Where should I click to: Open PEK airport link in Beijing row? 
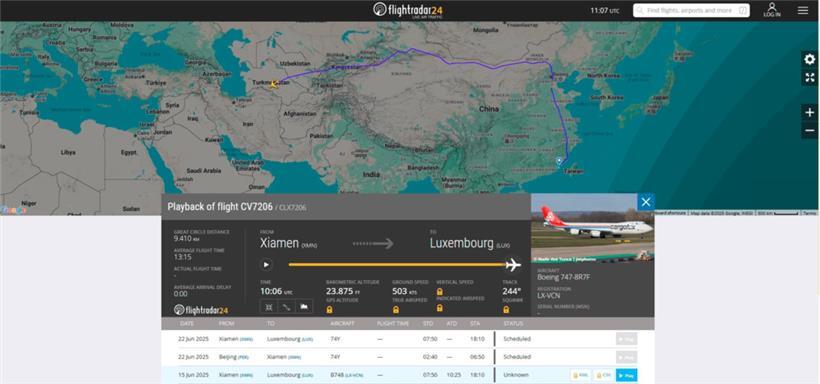pyautogui.click(x=244, y=357)
